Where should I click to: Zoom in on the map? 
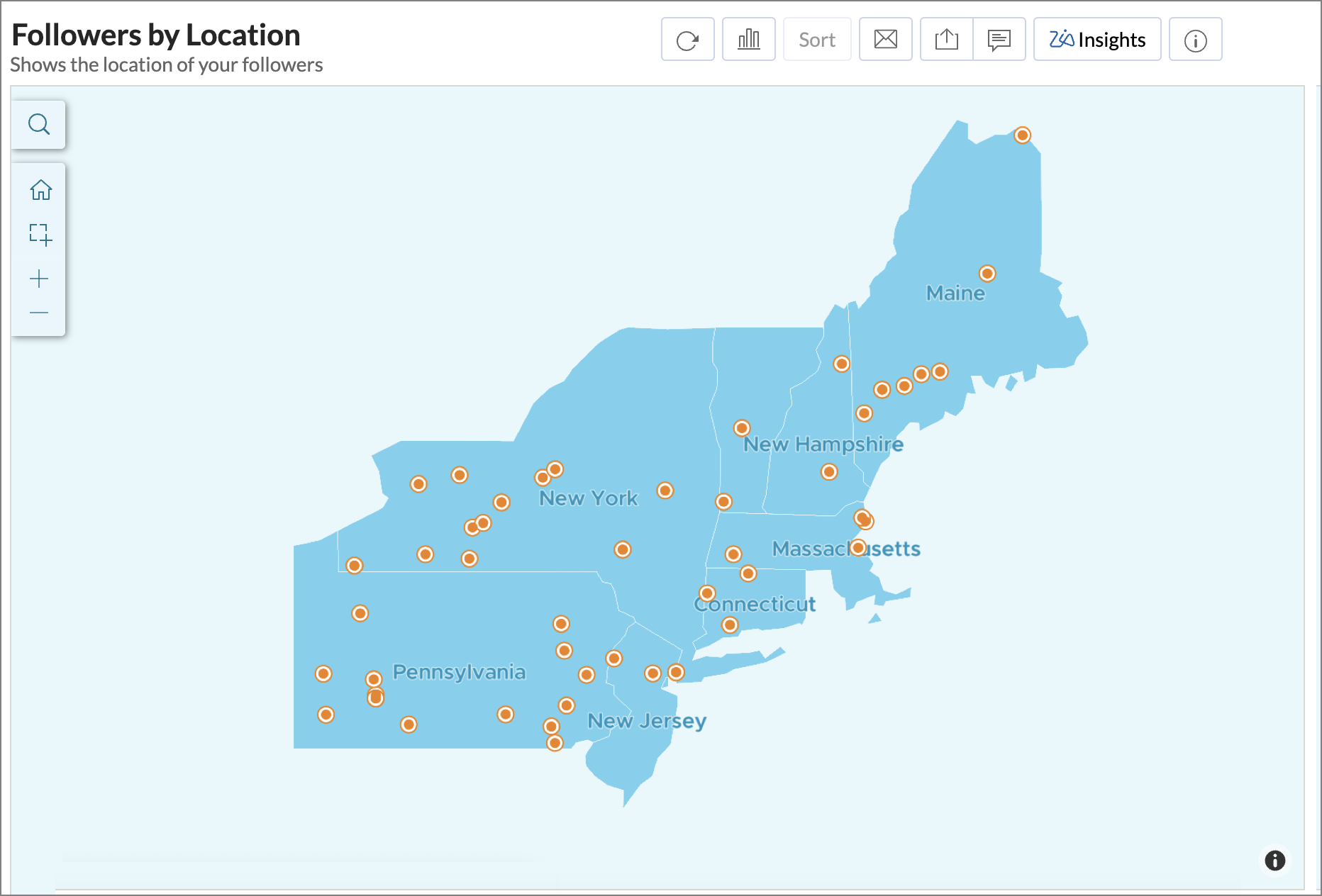tap(39, 278)
